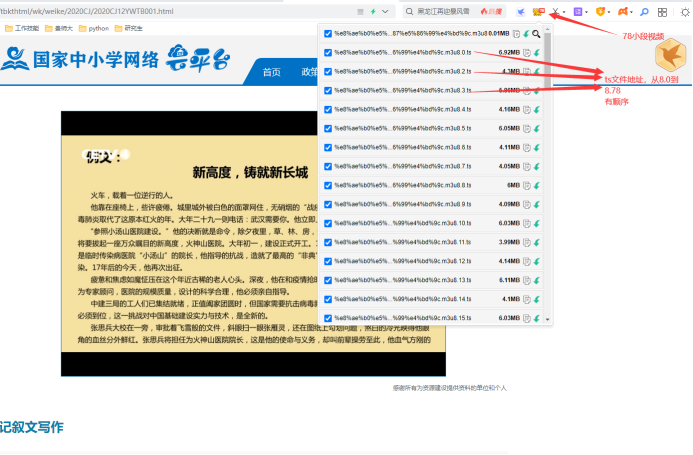Screen dimensions: 693x455
Task: Download the m3u8.0.ts segment of 6.92MB
Action: point(537,53)
